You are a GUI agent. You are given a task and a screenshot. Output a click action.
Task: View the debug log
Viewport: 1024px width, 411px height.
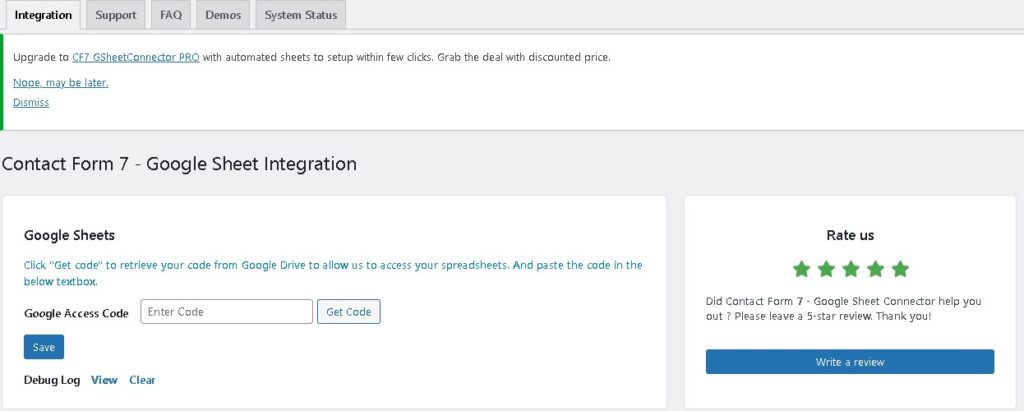click(x=104, y=380)
